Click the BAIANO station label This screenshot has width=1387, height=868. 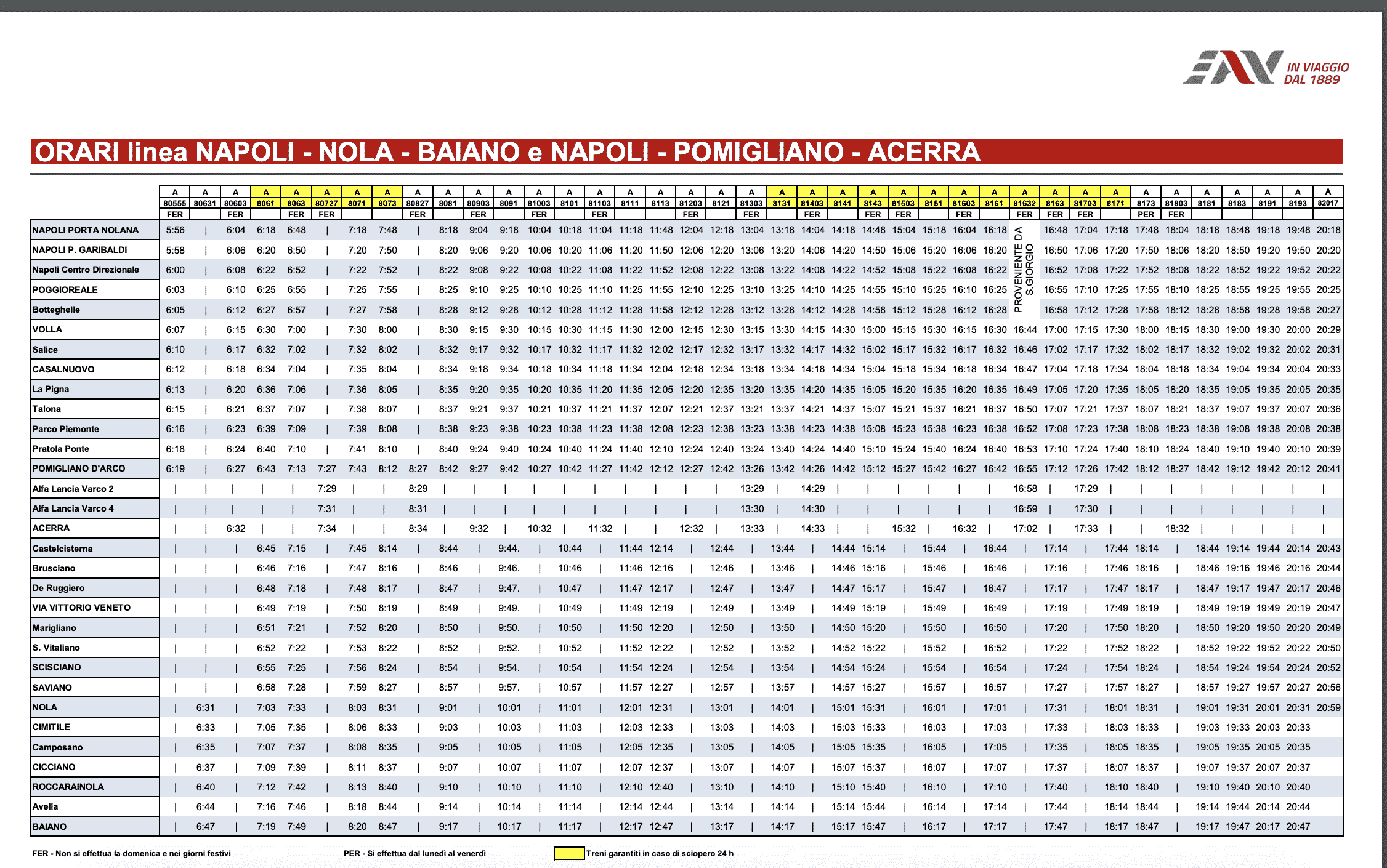(49, 827)
